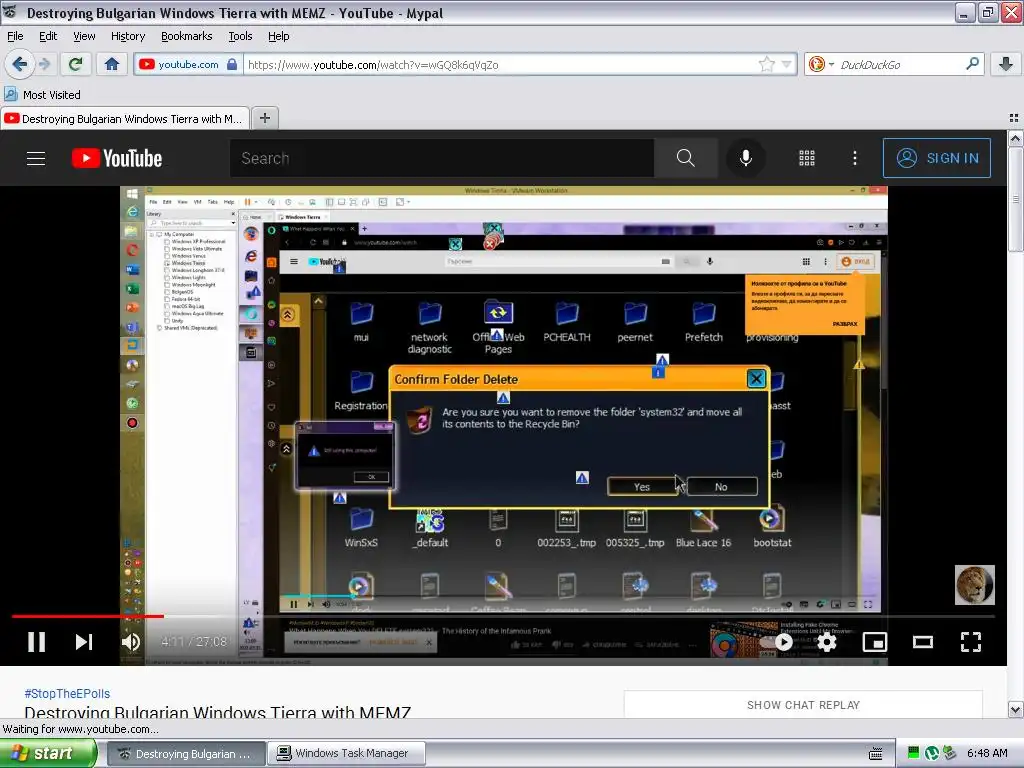Mute the video with the speaker icon
1024x768 pixels.
click(x=131, y=642)
